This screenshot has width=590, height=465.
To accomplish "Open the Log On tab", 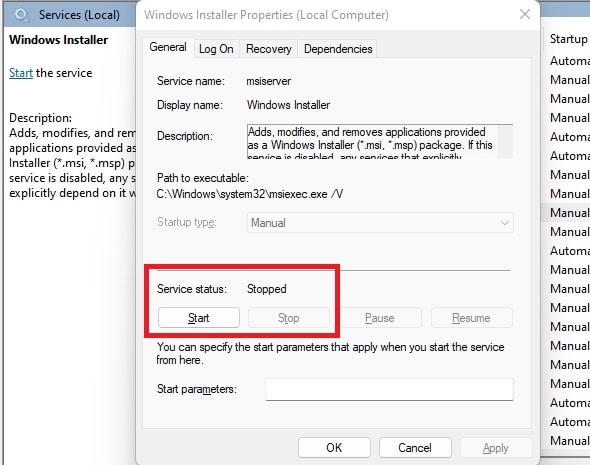I will [216, 49].
